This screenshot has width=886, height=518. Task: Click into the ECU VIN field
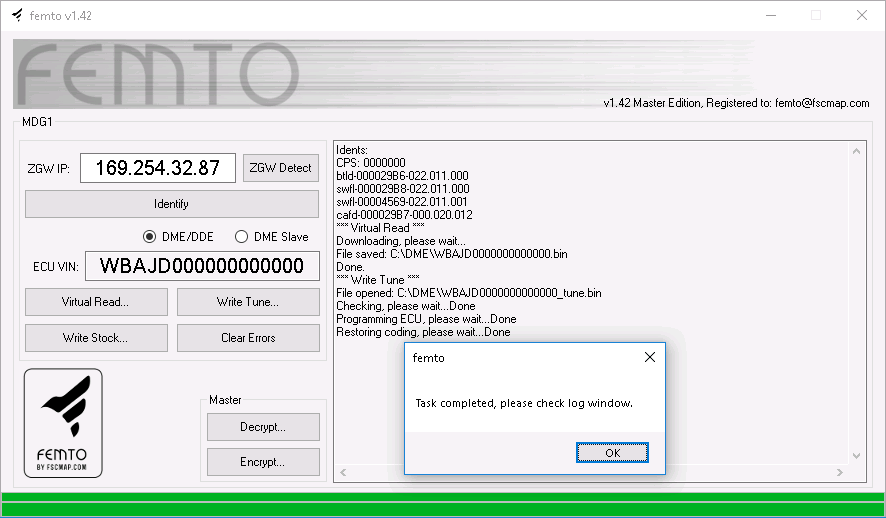[202, 266]
